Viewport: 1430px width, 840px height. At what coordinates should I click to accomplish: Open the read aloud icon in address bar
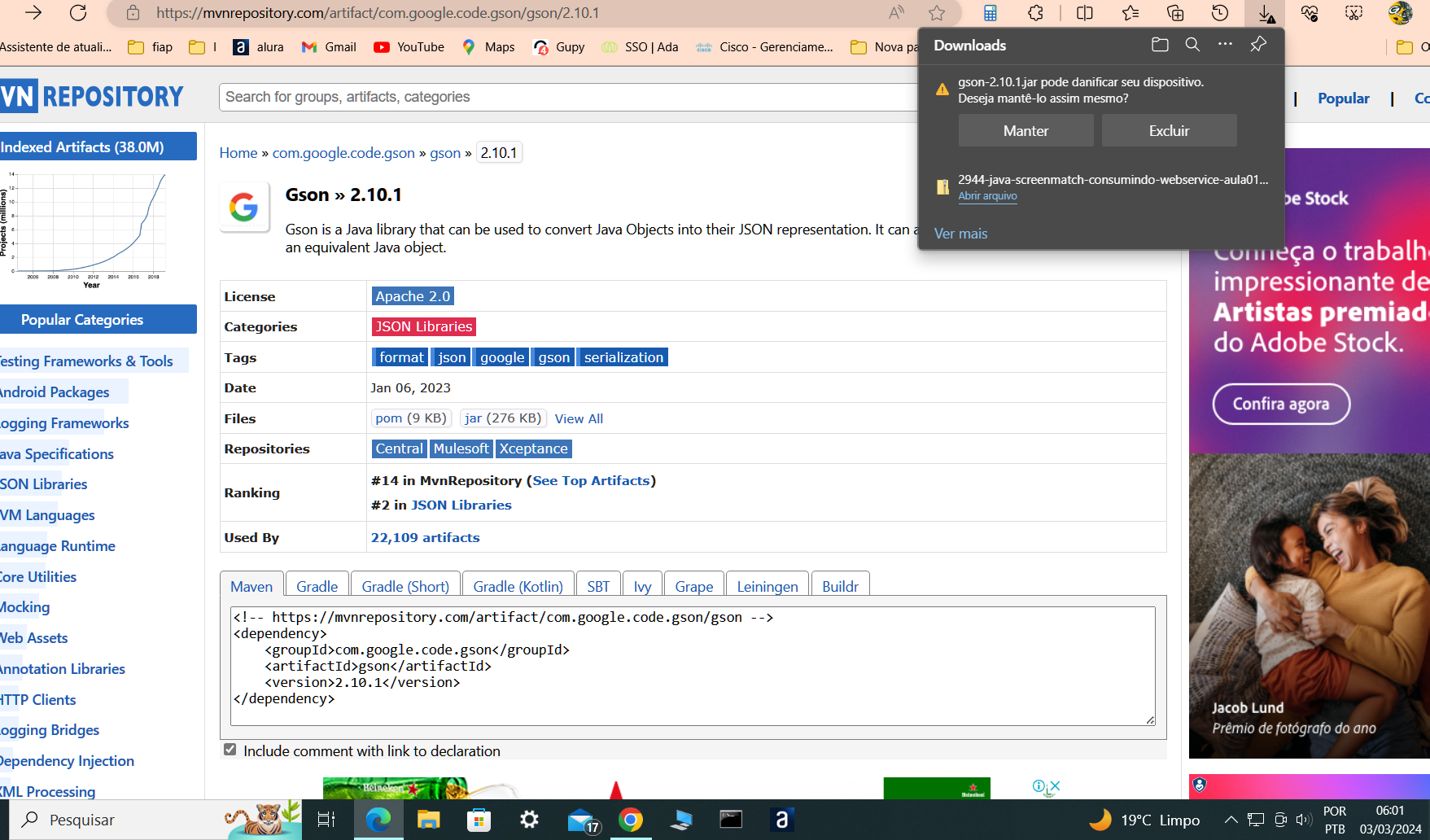(896, 13)
